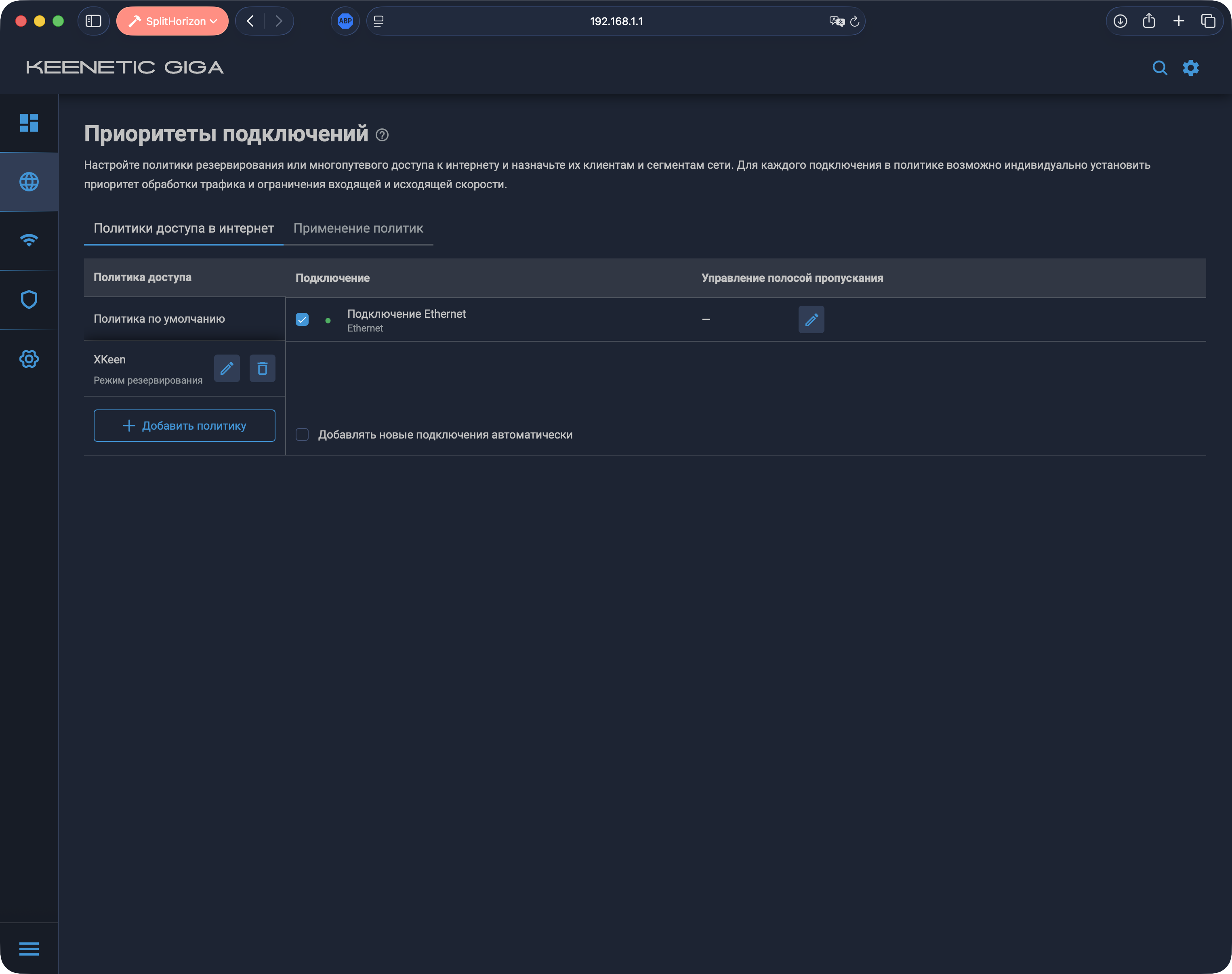Open settings gear icon in Keenetic header
Image resolution: width=1232 pixels, height=974 pixels.
1191,68
